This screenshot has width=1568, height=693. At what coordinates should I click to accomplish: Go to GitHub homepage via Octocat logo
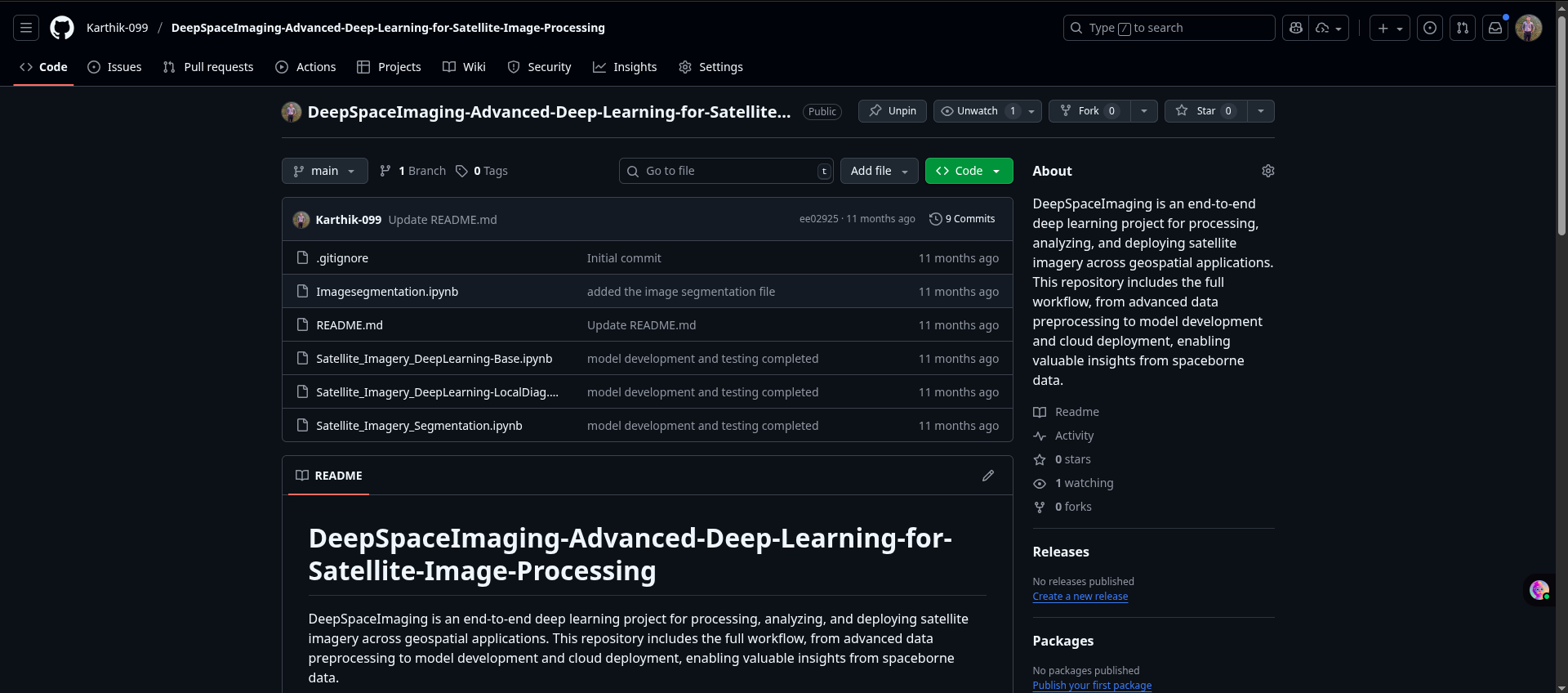coord(62,28)
